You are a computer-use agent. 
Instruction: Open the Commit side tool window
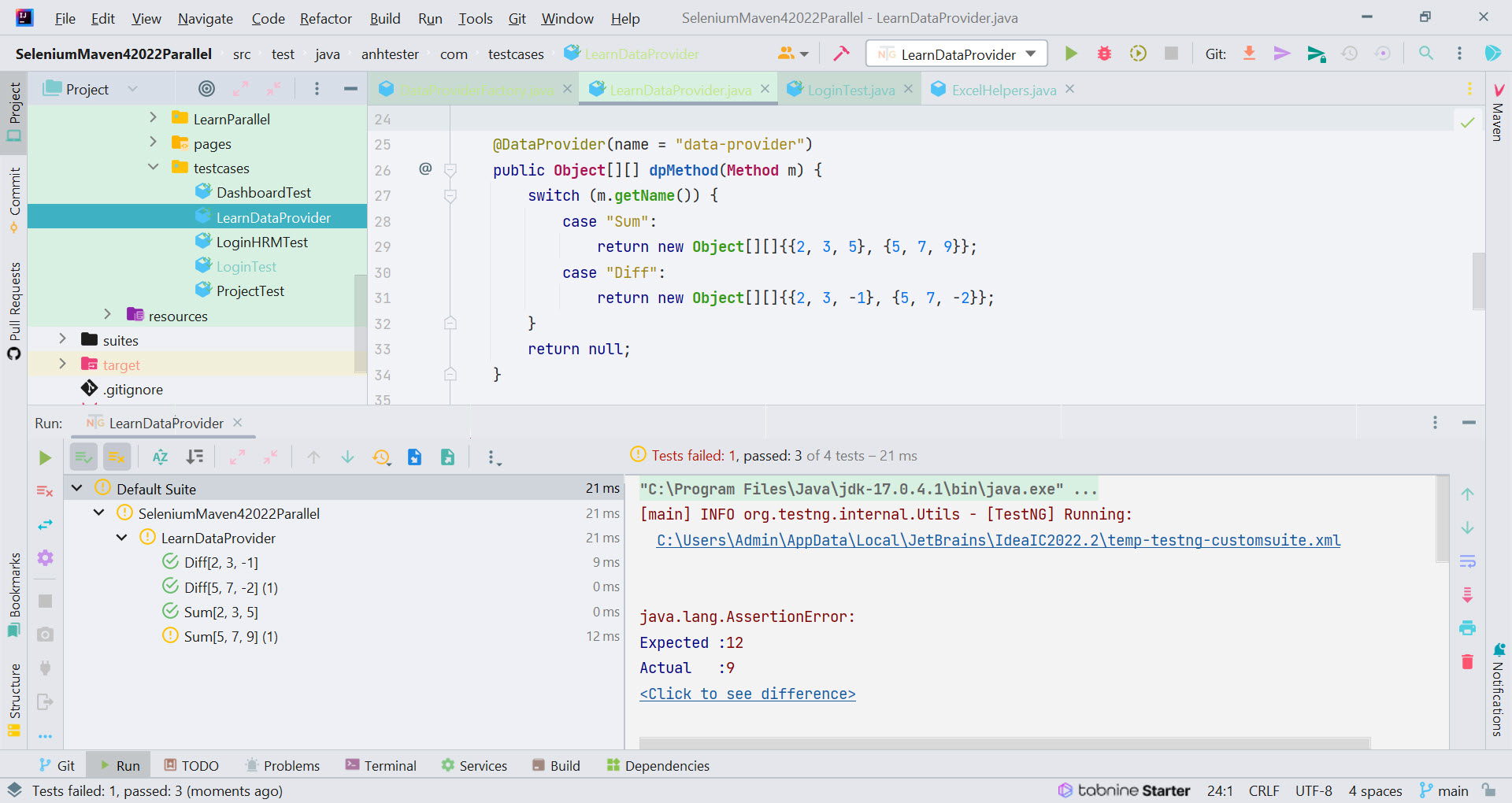tap(14, 199)
